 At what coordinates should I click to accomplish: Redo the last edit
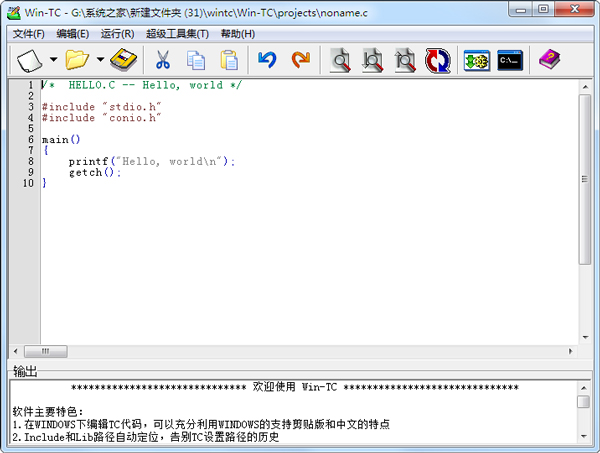click(300, 60)
